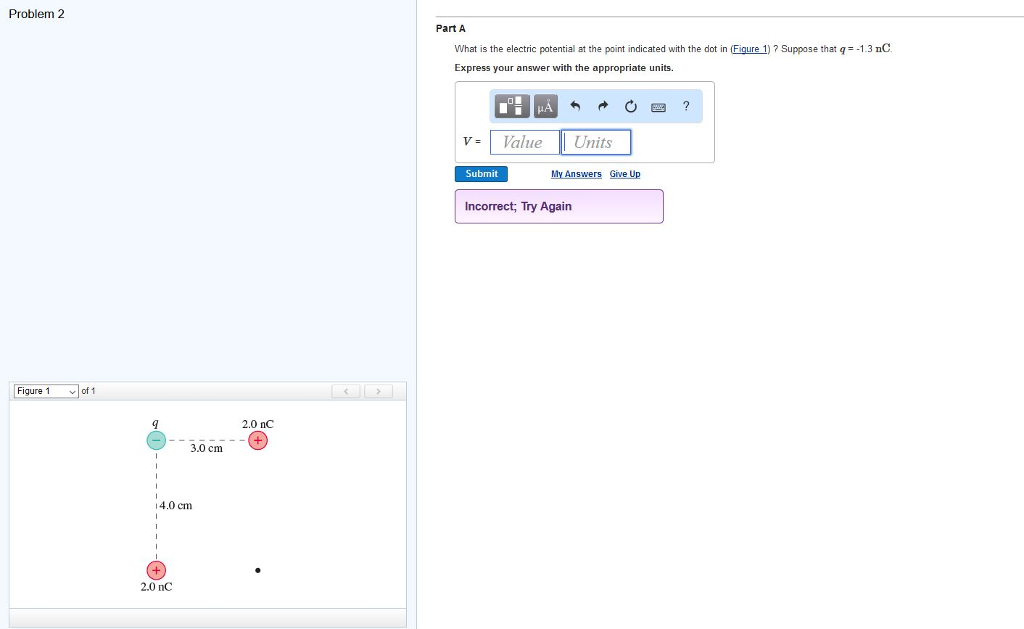Screen dimensions: 1024x629
Task: Click the 'Problem 2' heading
Action: coord(37,14)
